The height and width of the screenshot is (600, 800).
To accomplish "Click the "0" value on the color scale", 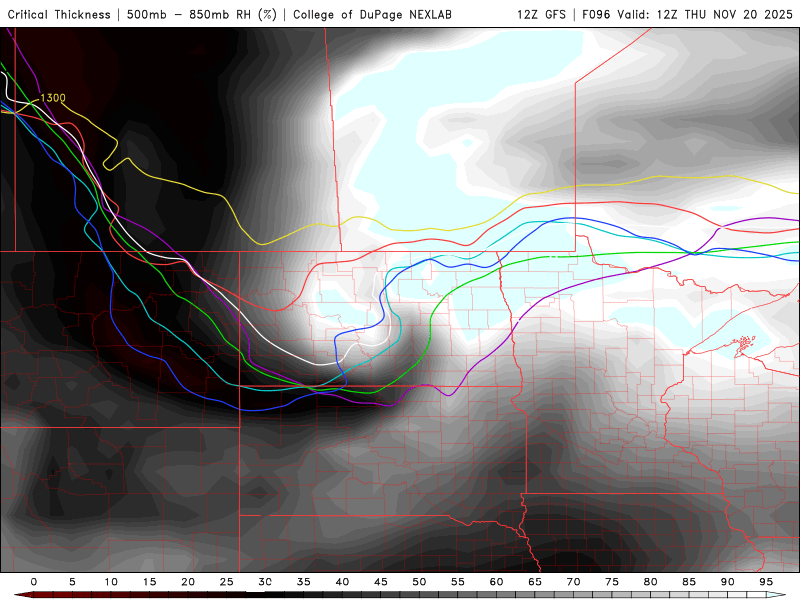I will [x=34, y=582].
